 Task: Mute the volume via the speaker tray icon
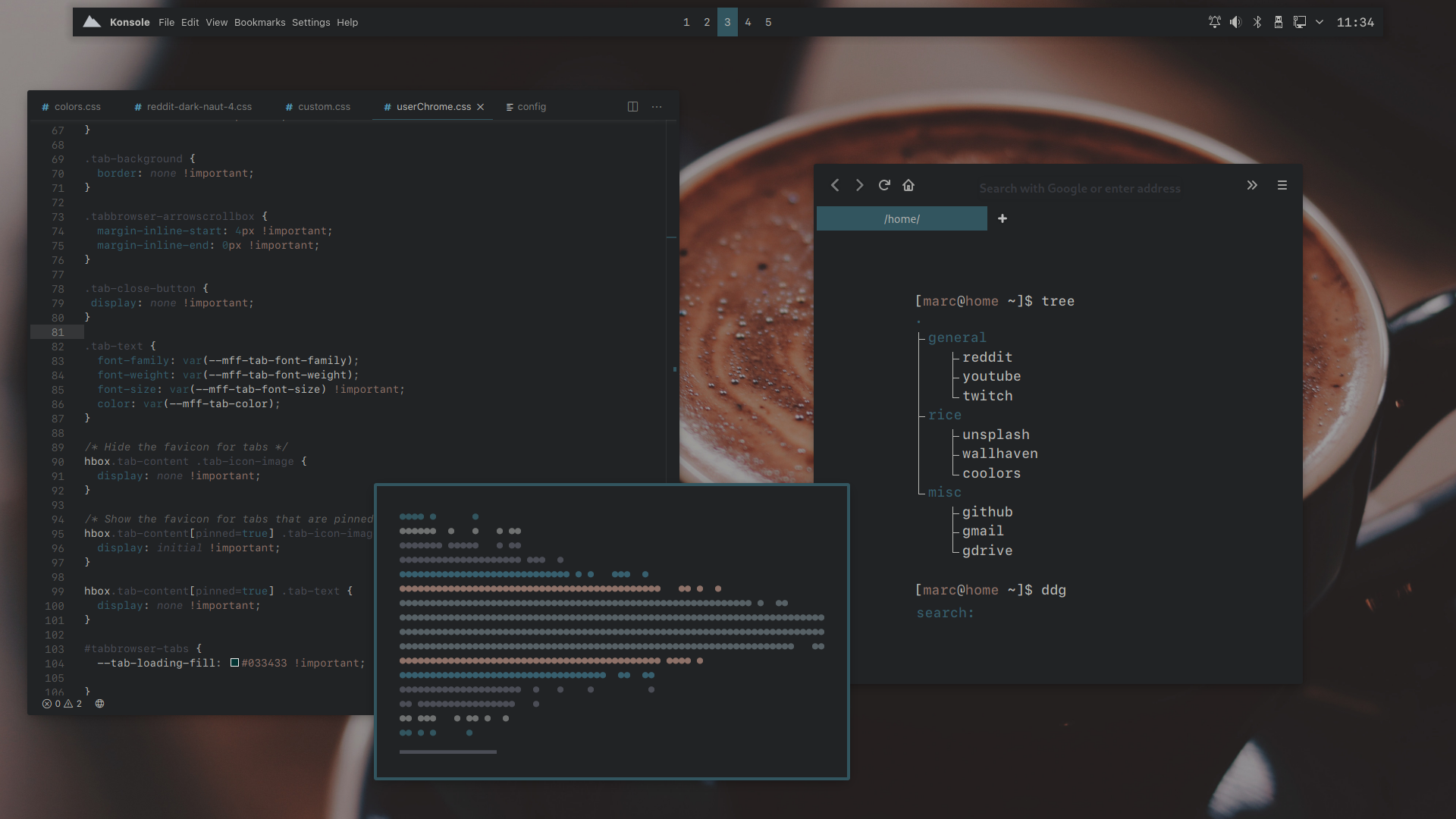pyautogui.click(x=1235, y=22)
